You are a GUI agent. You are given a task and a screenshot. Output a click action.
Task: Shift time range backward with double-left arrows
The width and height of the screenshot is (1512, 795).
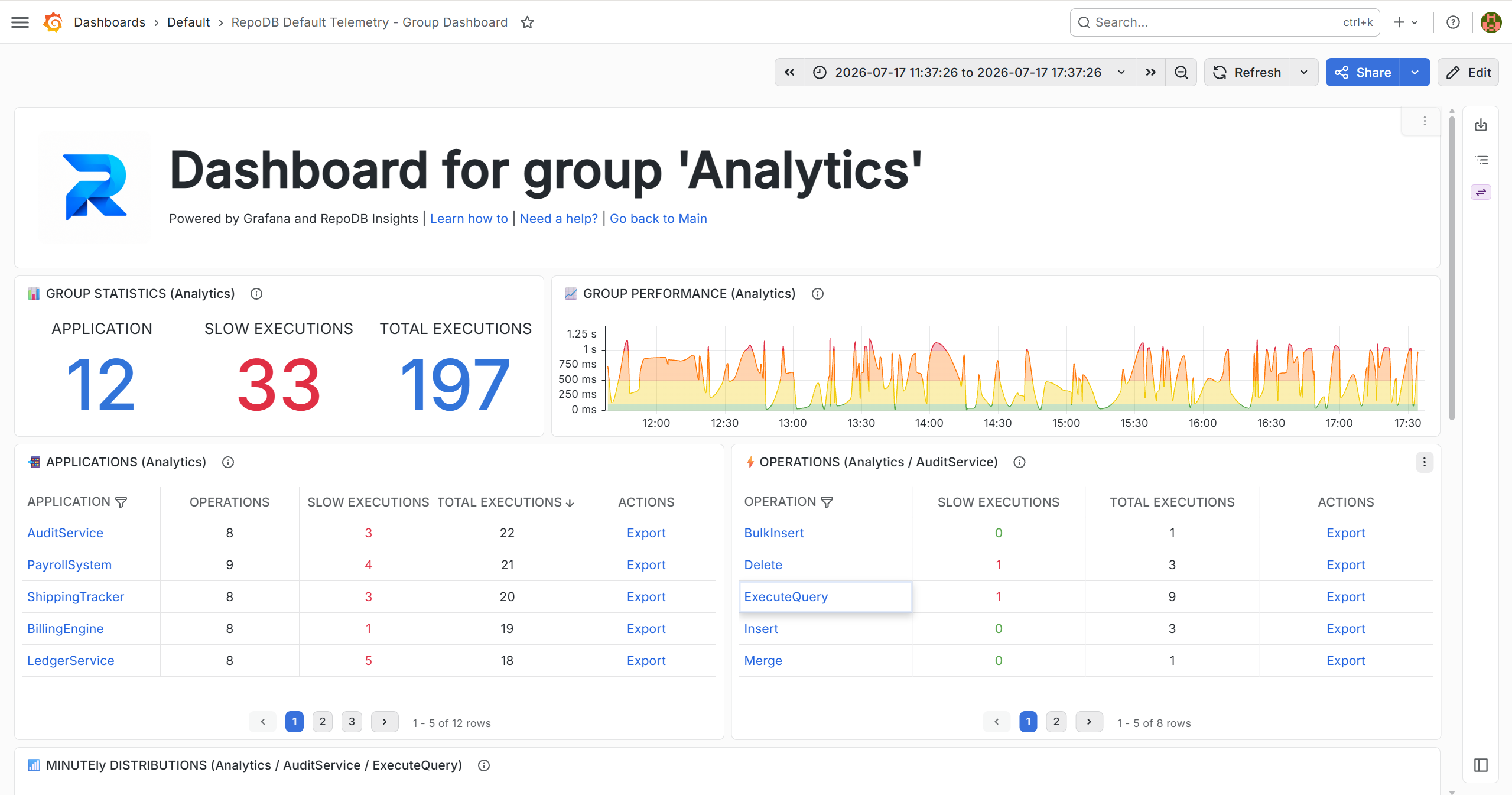(789, 72)
